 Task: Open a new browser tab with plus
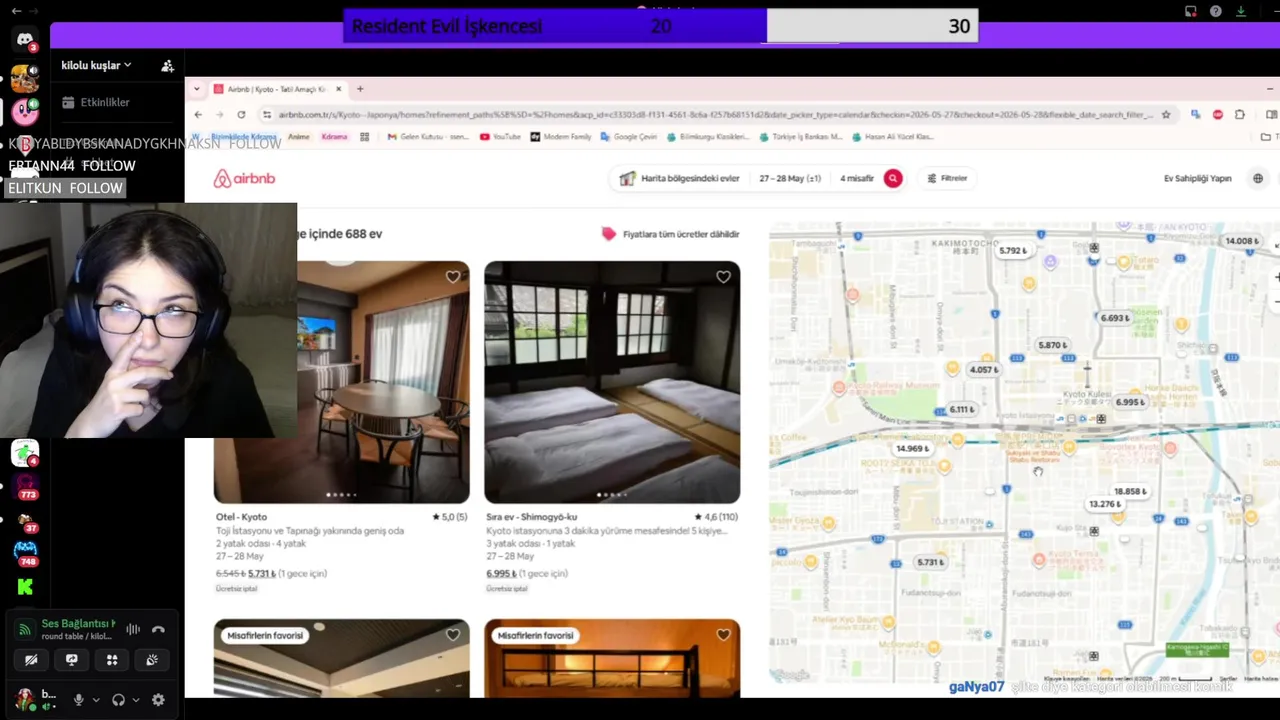(x=360, y=89)
